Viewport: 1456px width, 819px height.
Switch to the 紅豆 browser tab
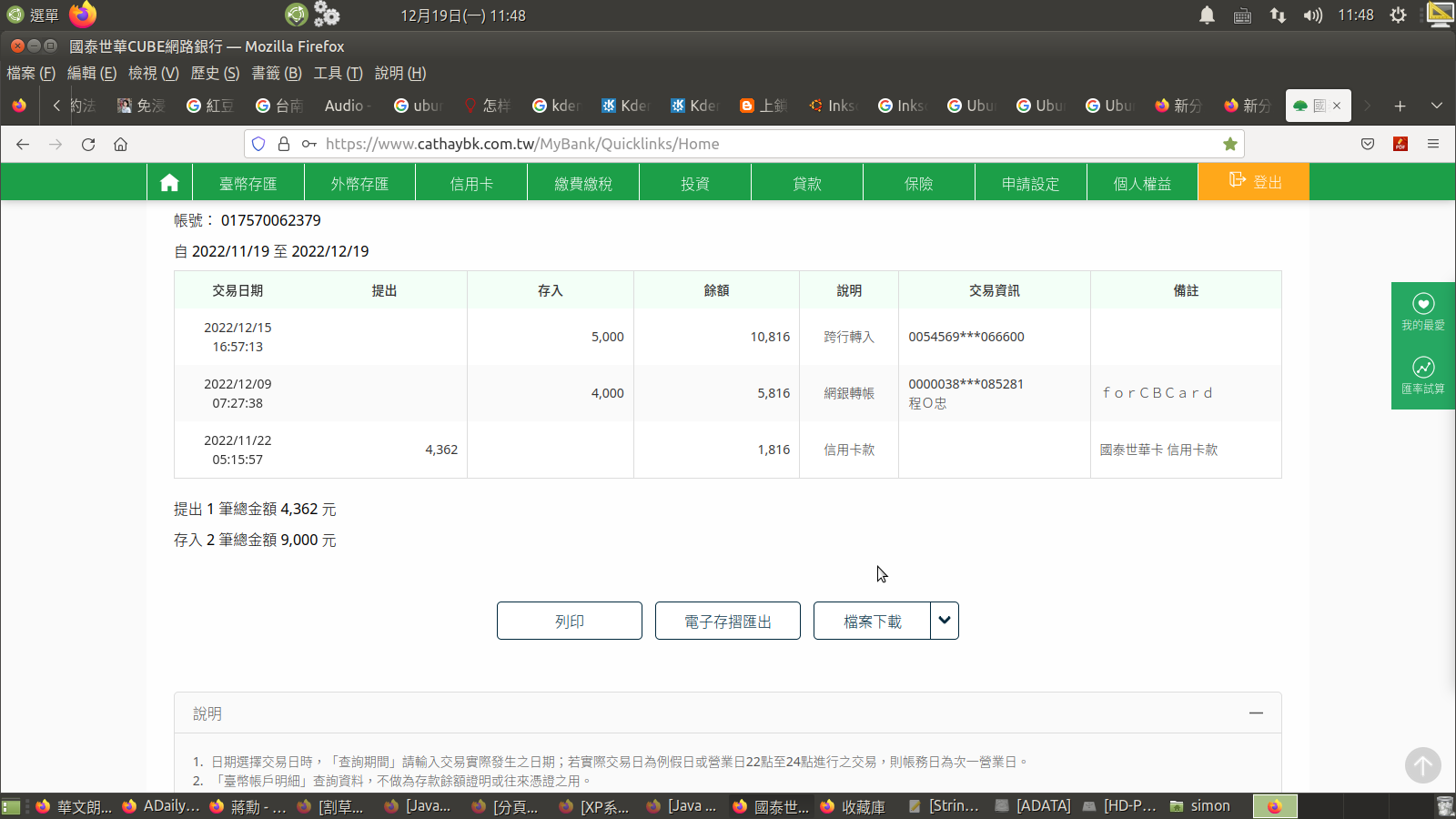click(x=211, y=106)
